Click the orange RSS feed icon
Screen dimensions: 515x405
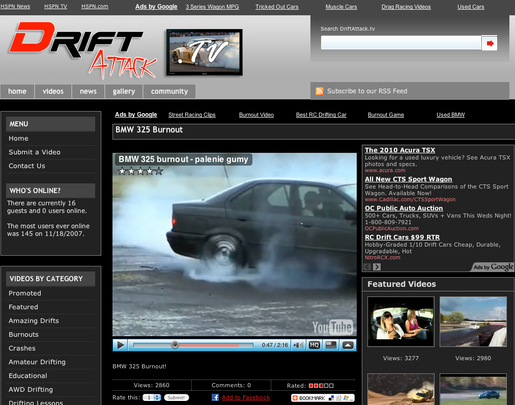[x=319, y=91]
